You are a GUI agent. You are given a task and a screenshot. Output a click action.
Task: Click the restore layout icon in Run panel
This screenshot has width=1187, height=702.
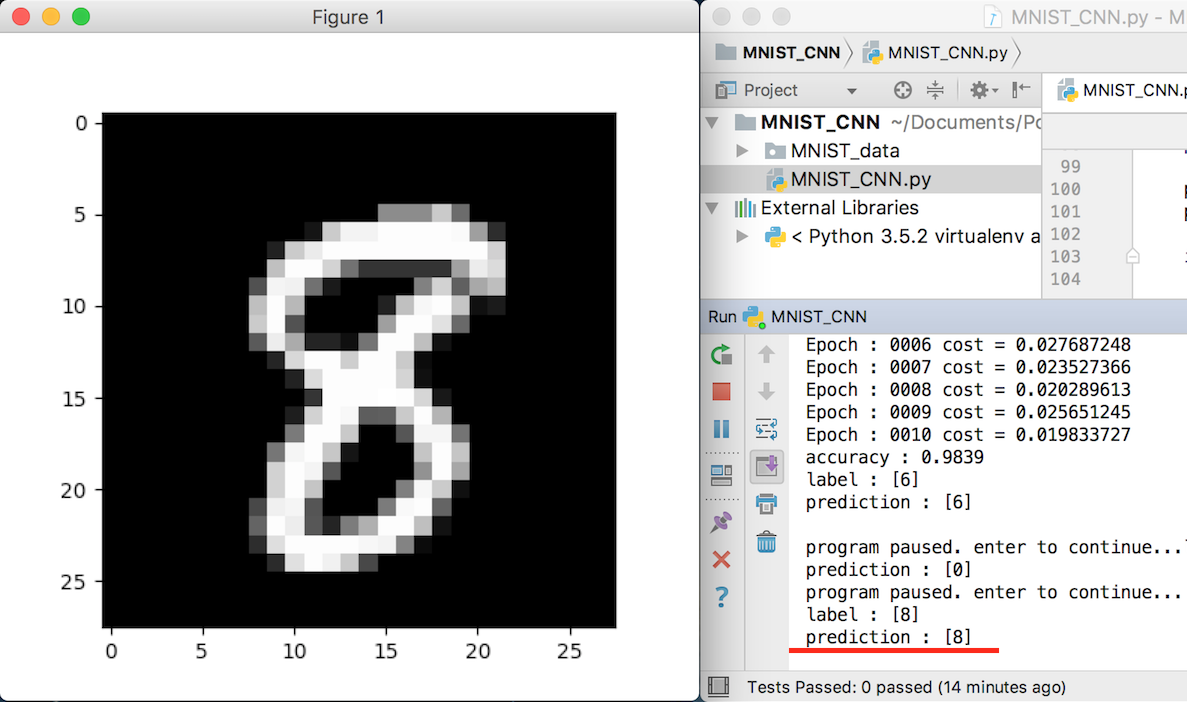click(721, 475)
